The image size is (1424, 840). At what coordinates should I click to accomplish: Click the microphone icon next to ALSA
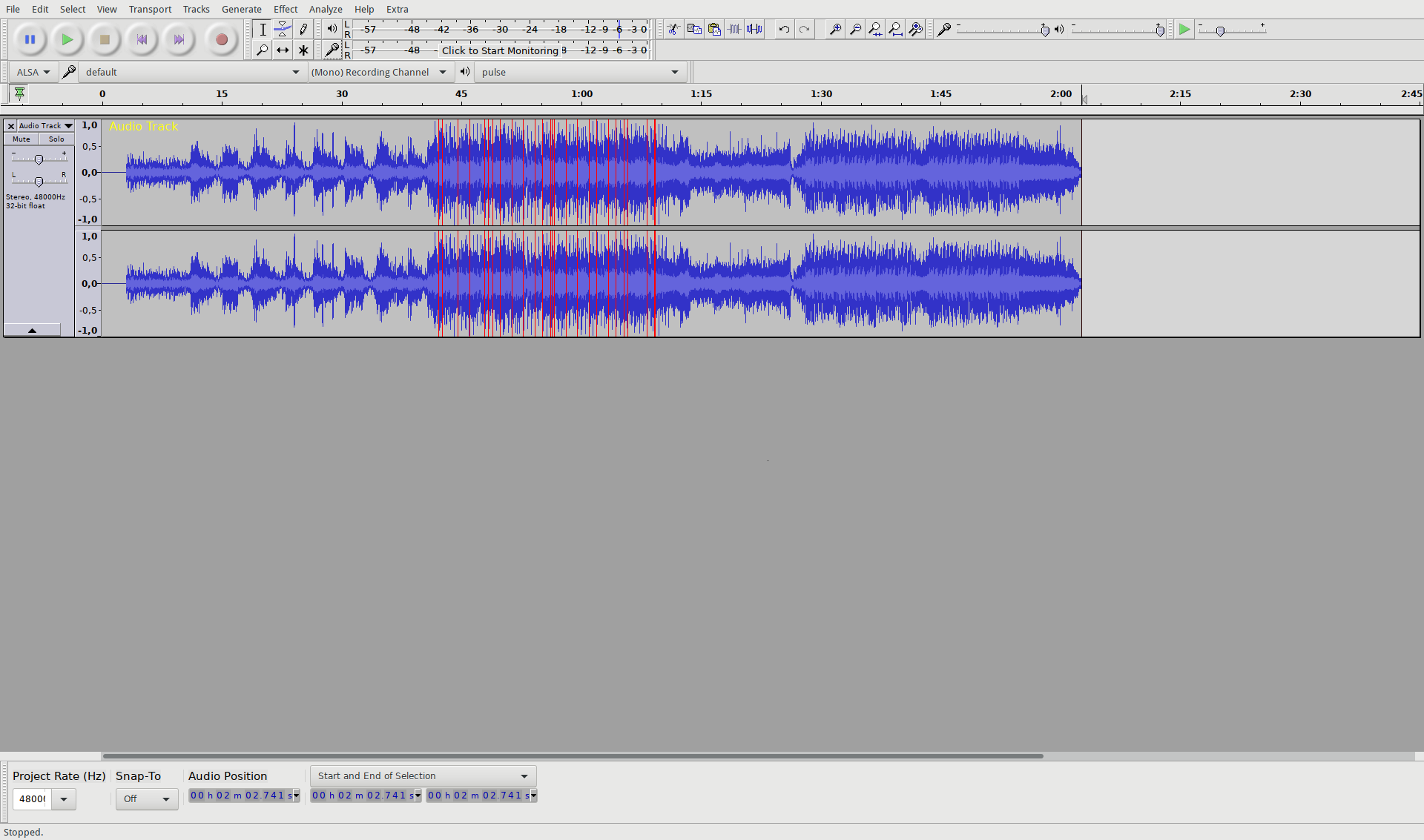(69, 72)
